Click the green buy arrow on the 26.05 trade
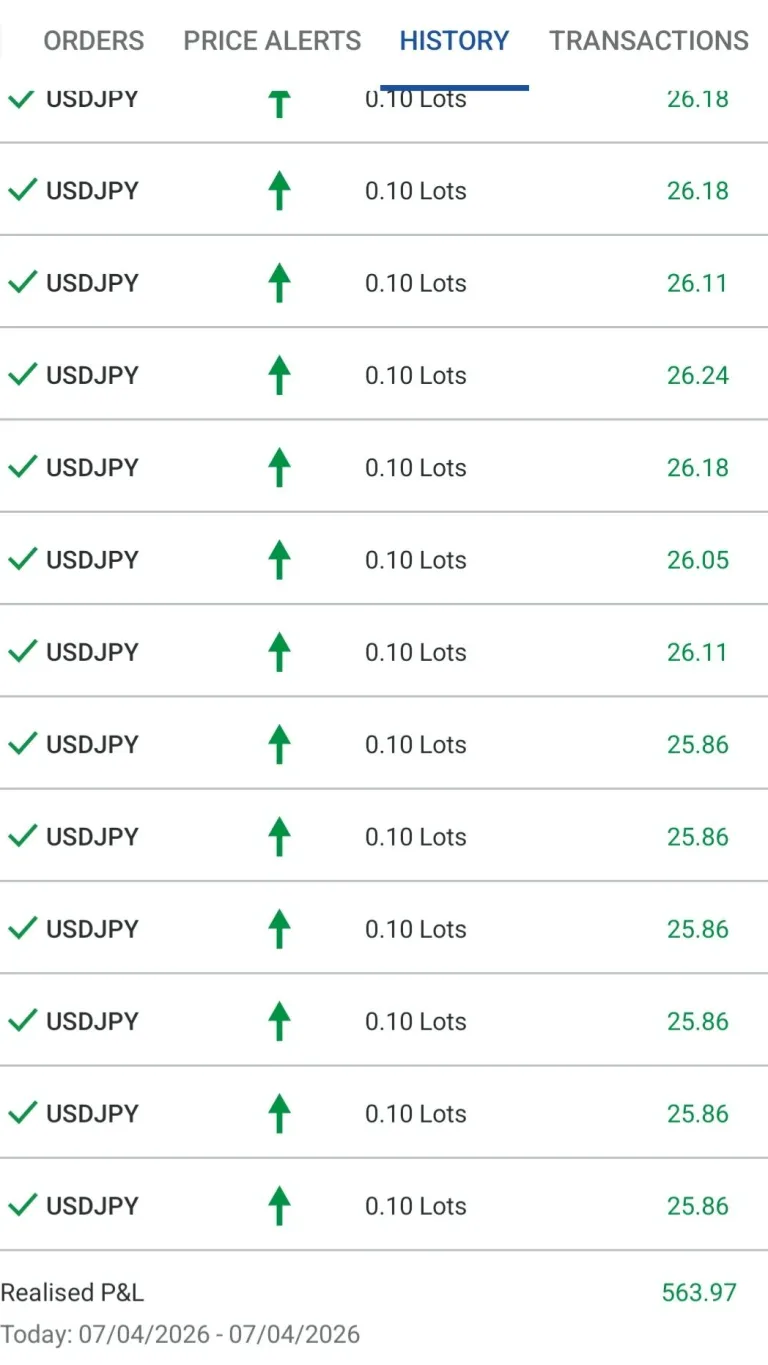This screenshot has height=1365, width=768. [280, 560]
